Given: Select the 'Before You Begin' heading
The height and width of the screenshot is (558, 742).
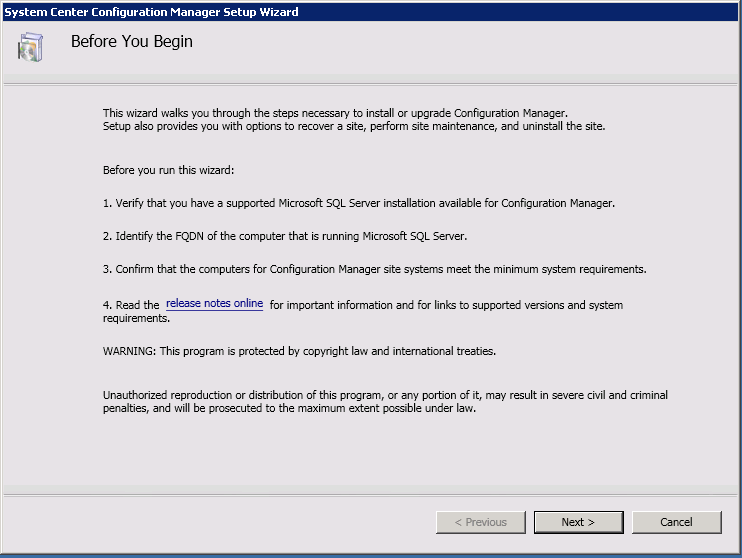Looking at the screenshot, I should [x=132, y=42].
